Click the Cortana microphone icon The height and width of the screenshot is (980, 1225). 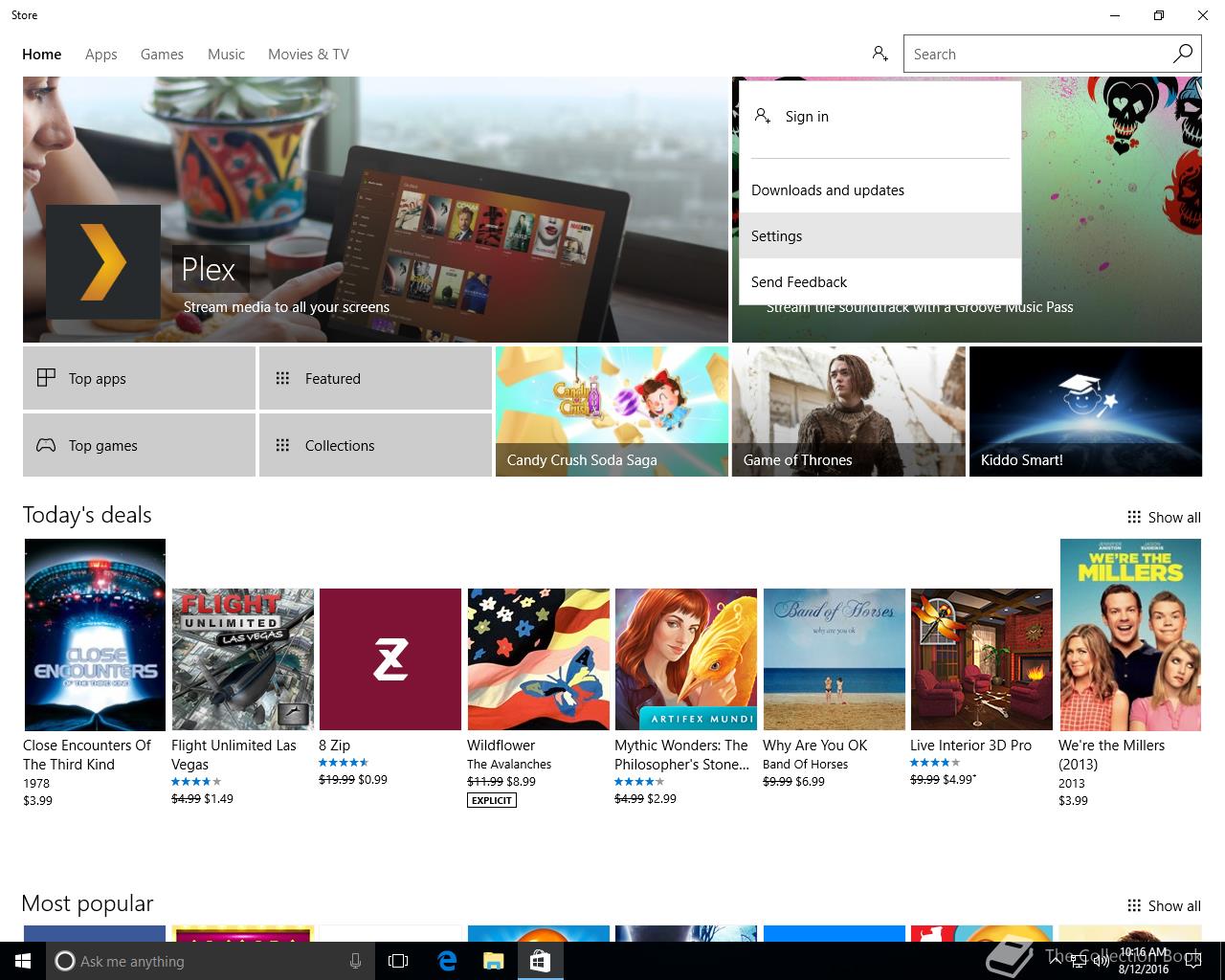pyautogui.click(x=355, y=961)
